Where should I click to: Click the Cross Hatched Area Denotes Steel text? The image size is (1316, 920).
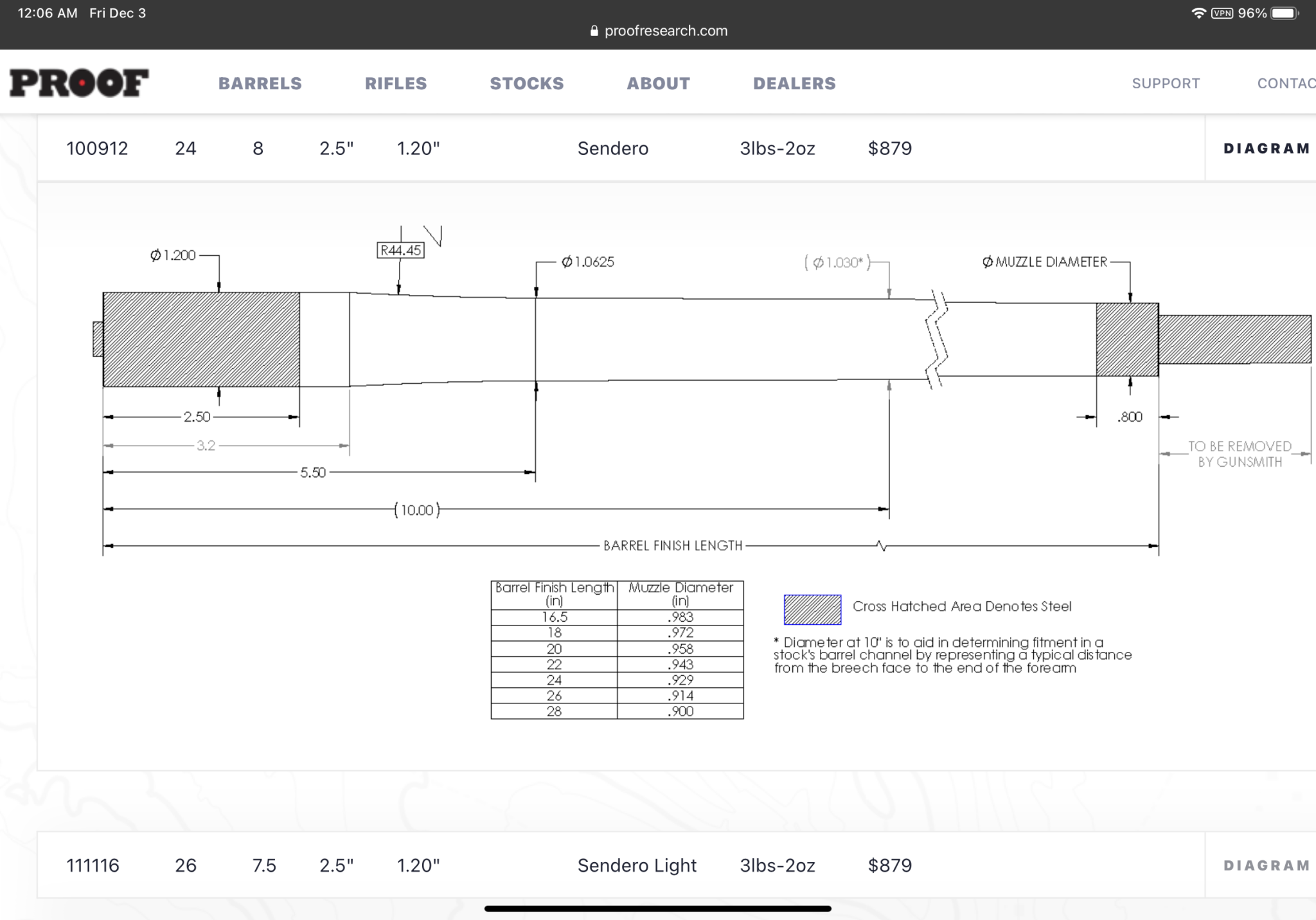(x=962, y=606)
